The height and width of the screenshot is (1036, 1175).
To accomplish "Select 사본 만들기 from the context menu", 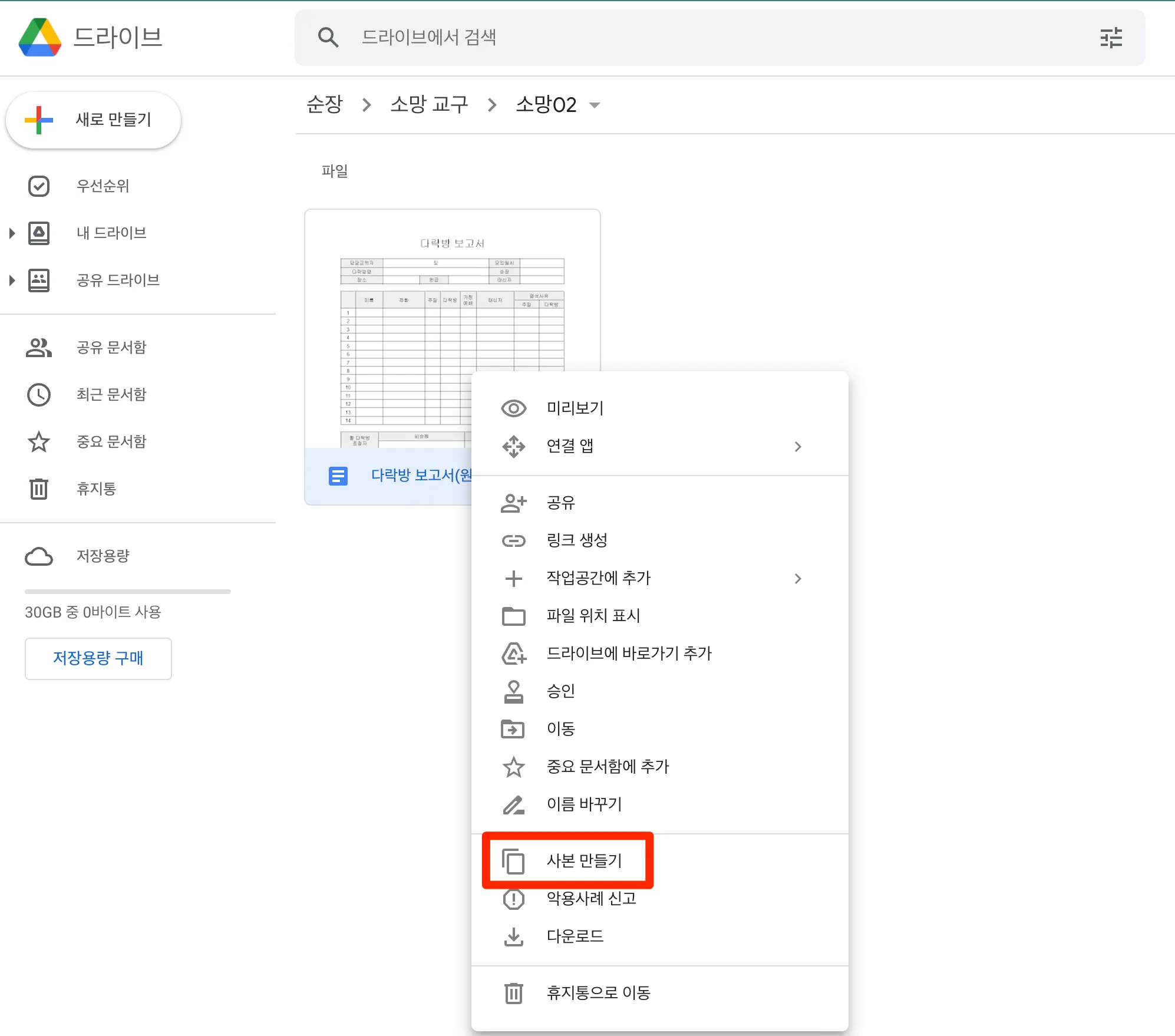I will (583, 860).
